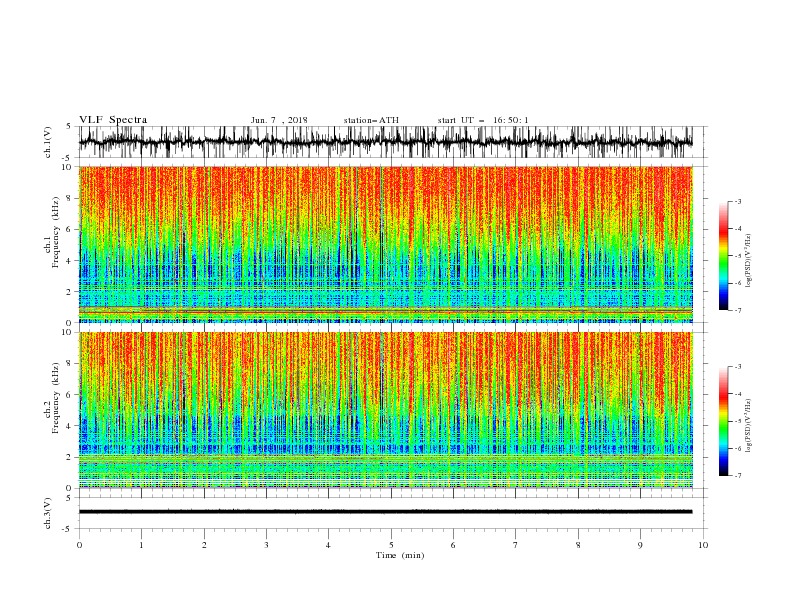Click the 'station=ATH' label

point(371,120)
